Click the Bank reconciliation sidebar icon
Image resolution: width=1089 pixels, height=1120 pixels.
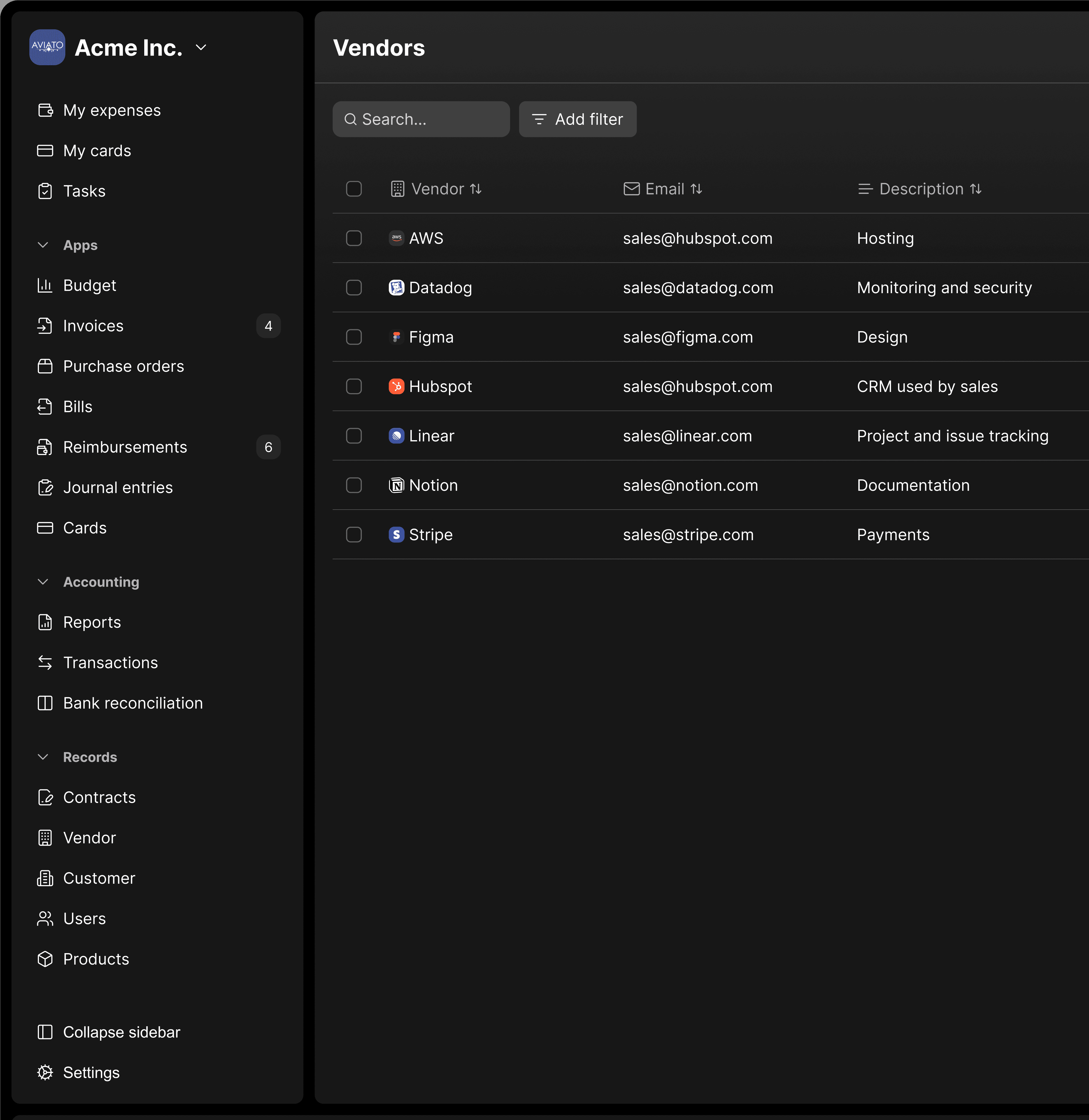pos(45,703)
